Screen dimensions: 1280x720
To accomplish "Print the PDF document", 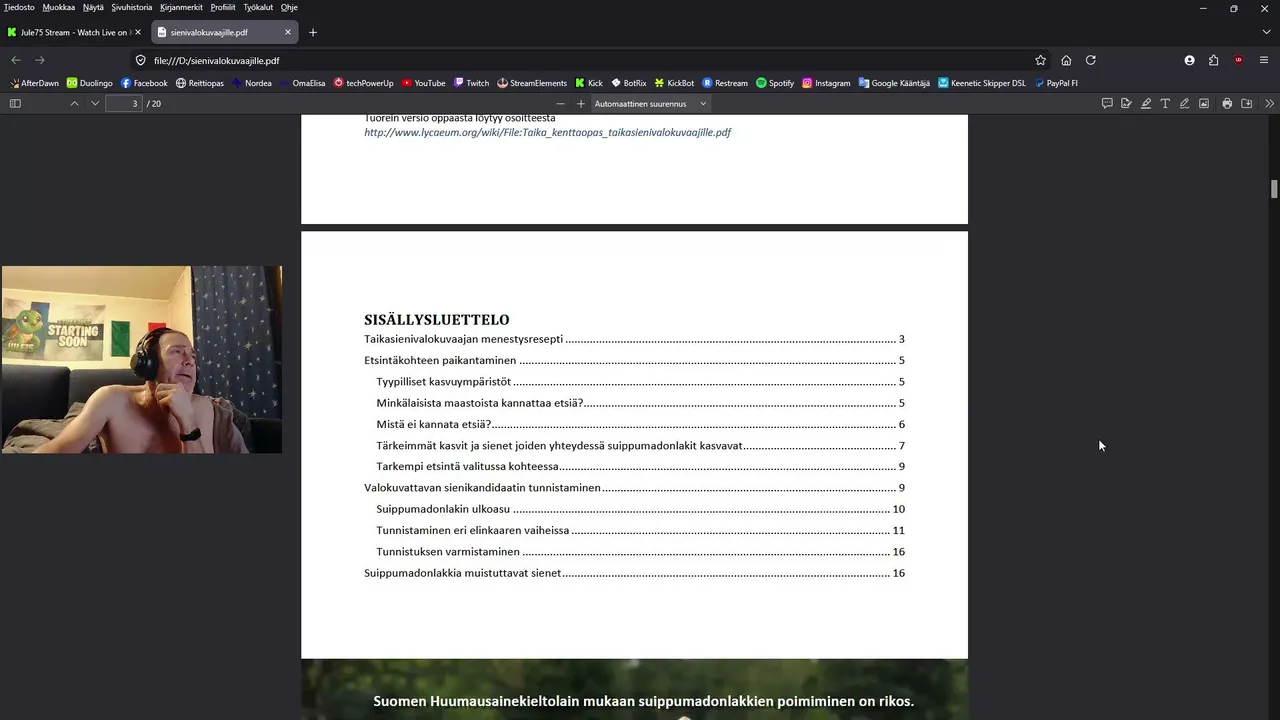I will pyautogui.click(x=1227, y=104).
